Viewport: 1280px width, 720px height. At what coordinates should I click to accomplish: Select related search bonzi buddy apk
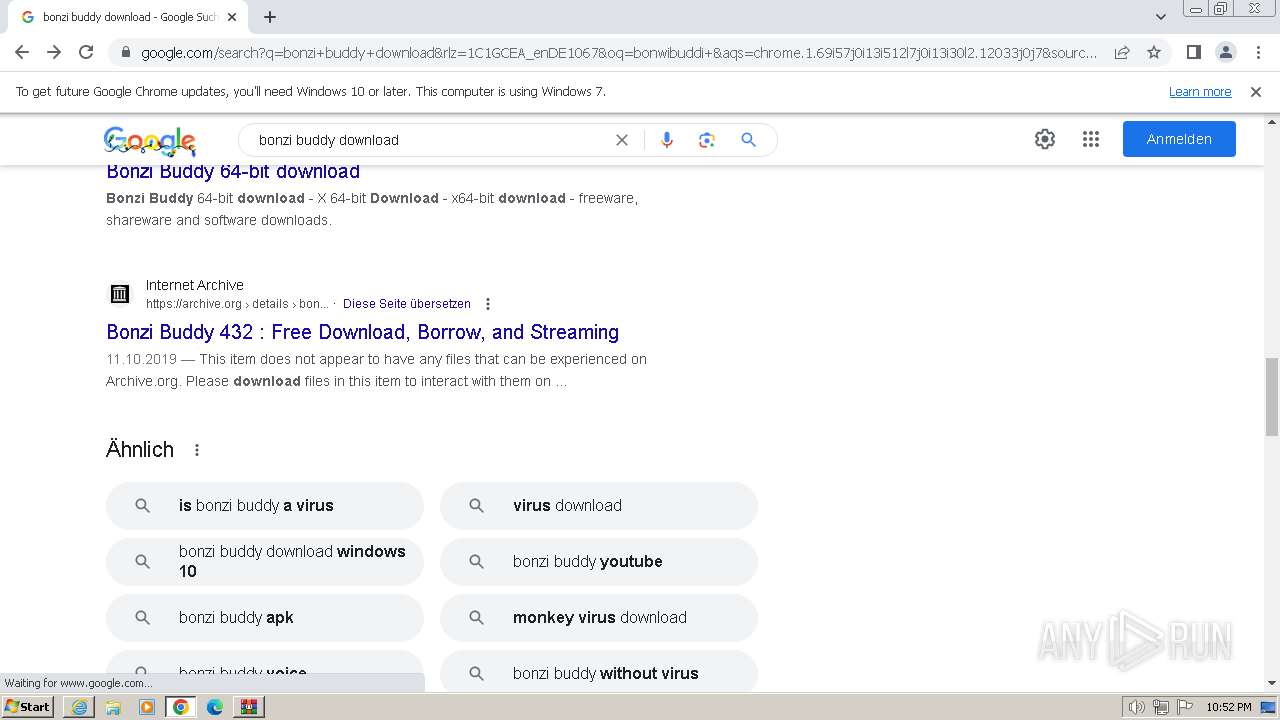point(265,618)
